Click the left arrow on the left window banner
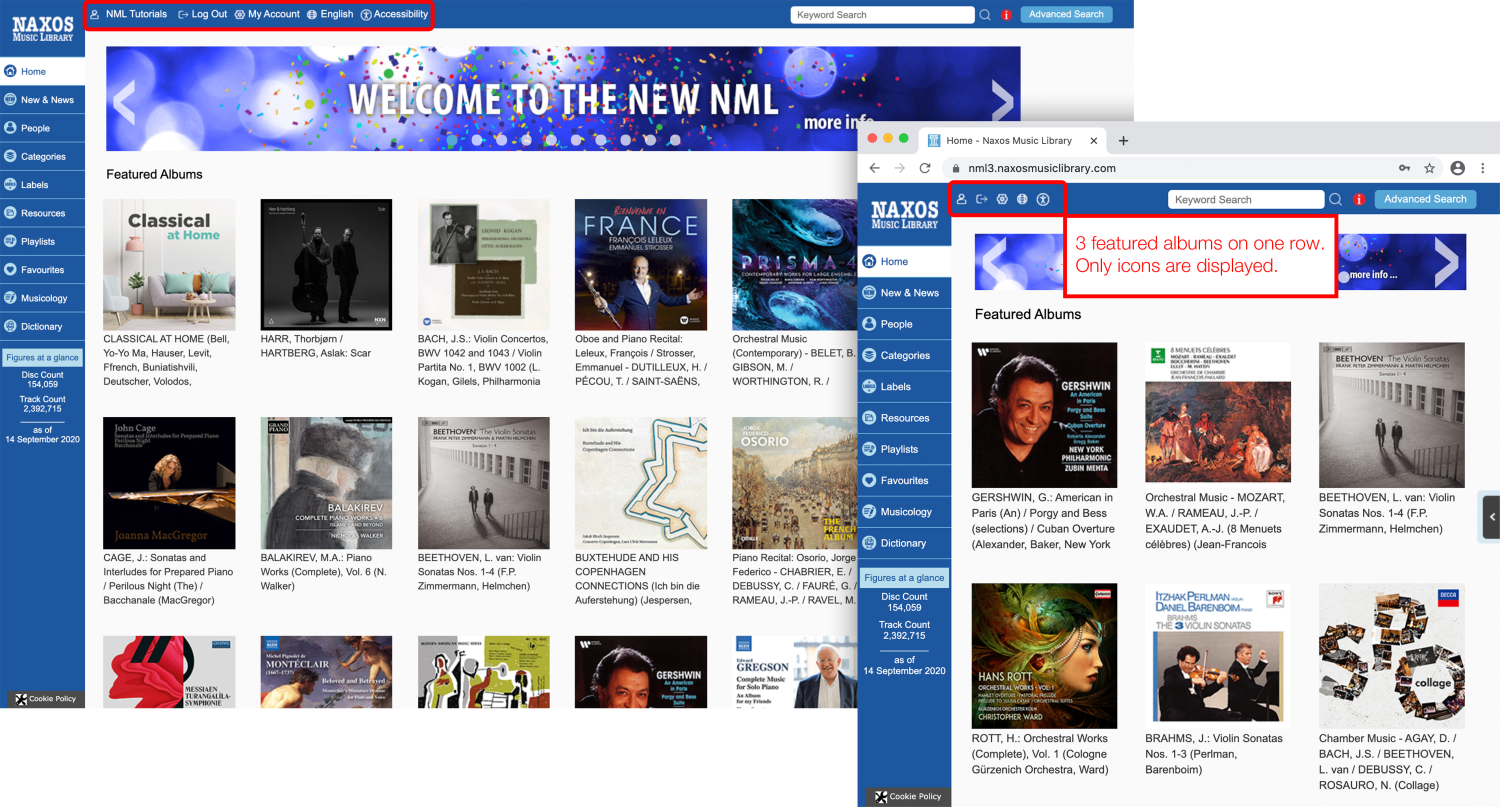The image size is (1500, 807). [x=124, y=100]
